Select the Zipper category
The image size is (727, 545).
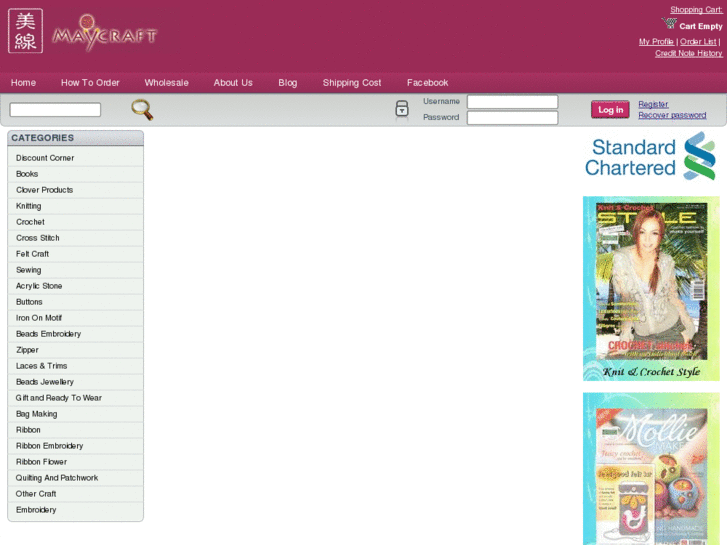(x=76, y=350)
